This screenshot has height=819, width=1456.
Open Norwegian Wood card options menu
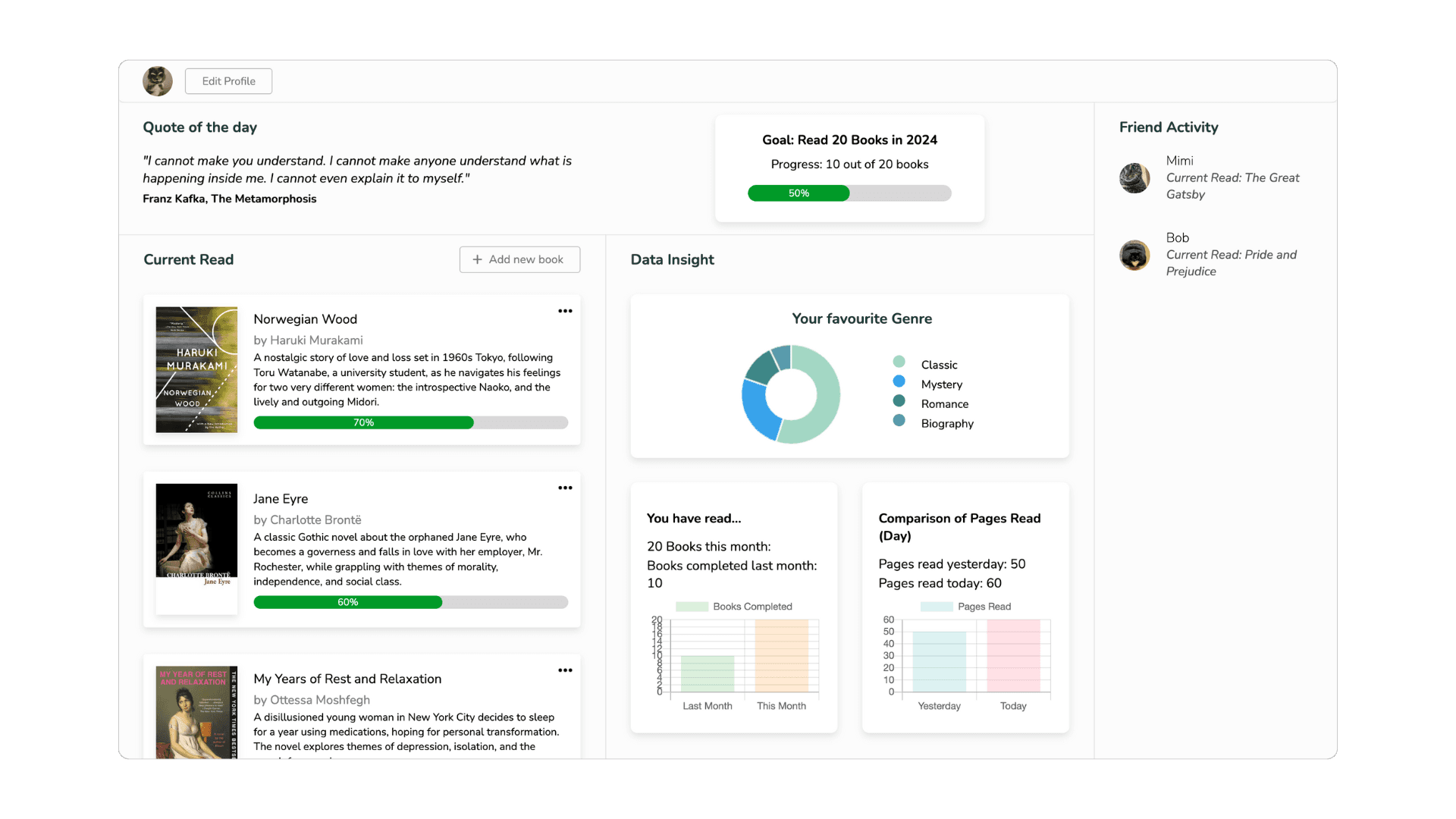pos(565,311)
